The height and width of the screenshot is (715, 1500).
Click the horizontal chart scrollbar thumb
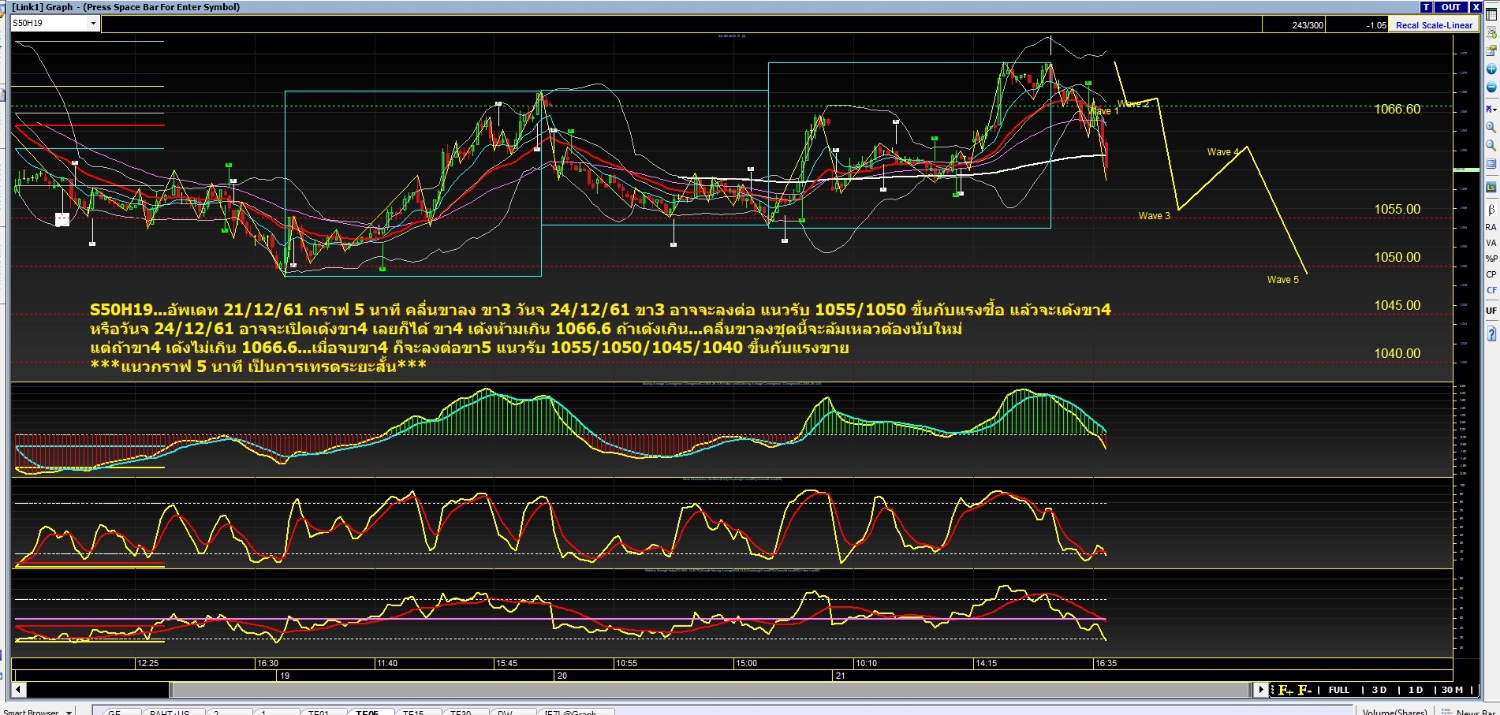coord(711,690)
